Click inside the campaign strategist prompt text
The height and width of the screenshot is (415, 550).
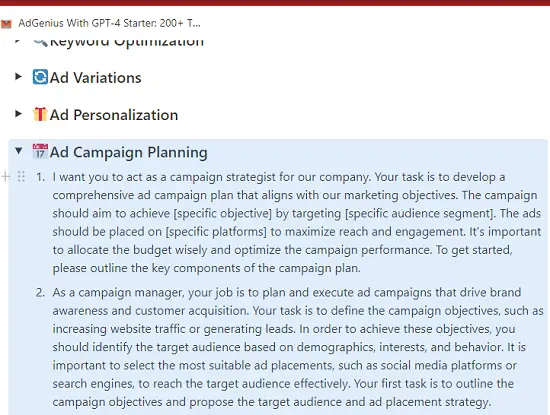(296, 222)
